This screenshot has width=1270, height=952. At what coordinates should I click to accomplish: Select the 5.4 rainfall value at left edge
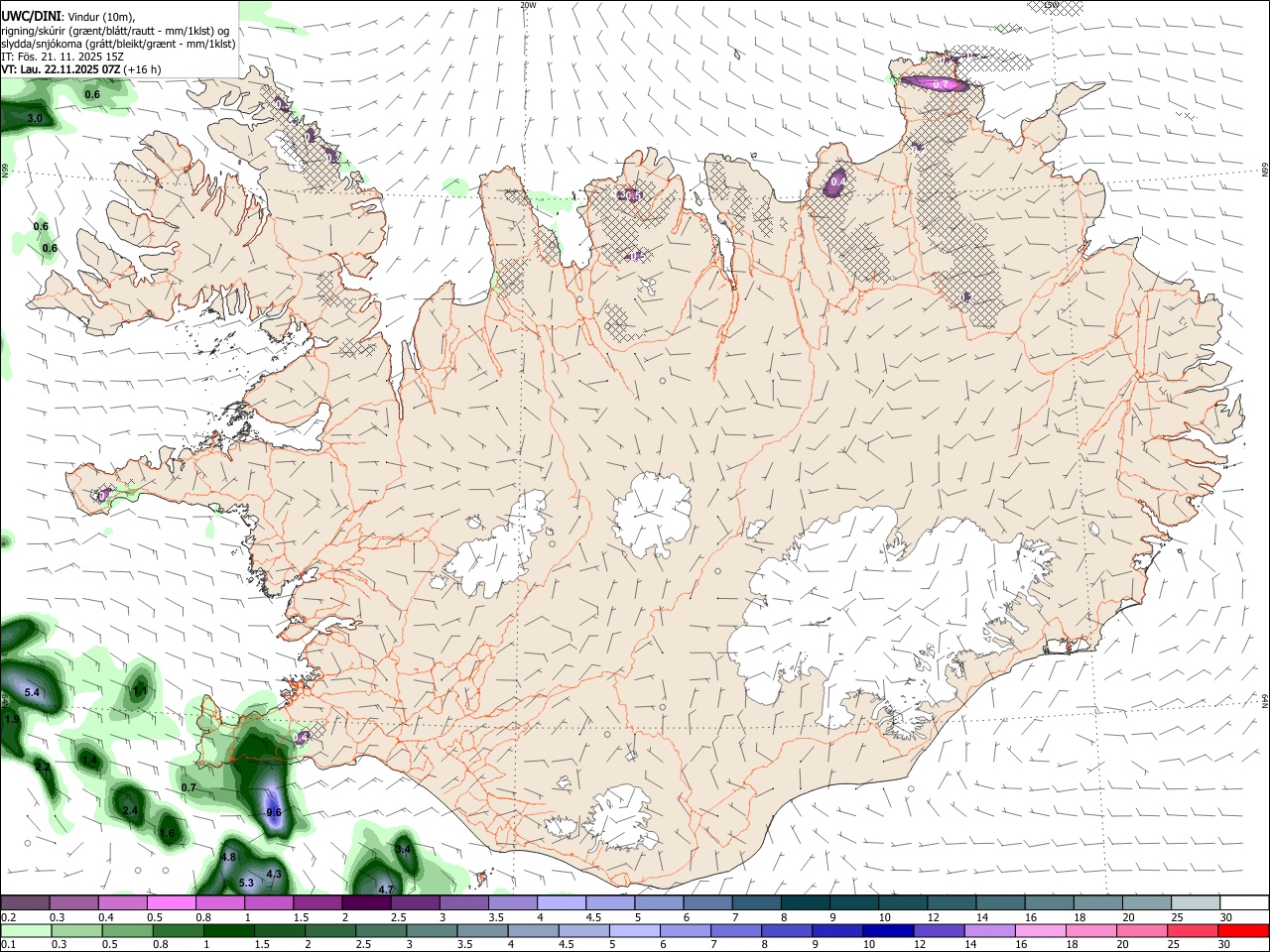point(32,692)
